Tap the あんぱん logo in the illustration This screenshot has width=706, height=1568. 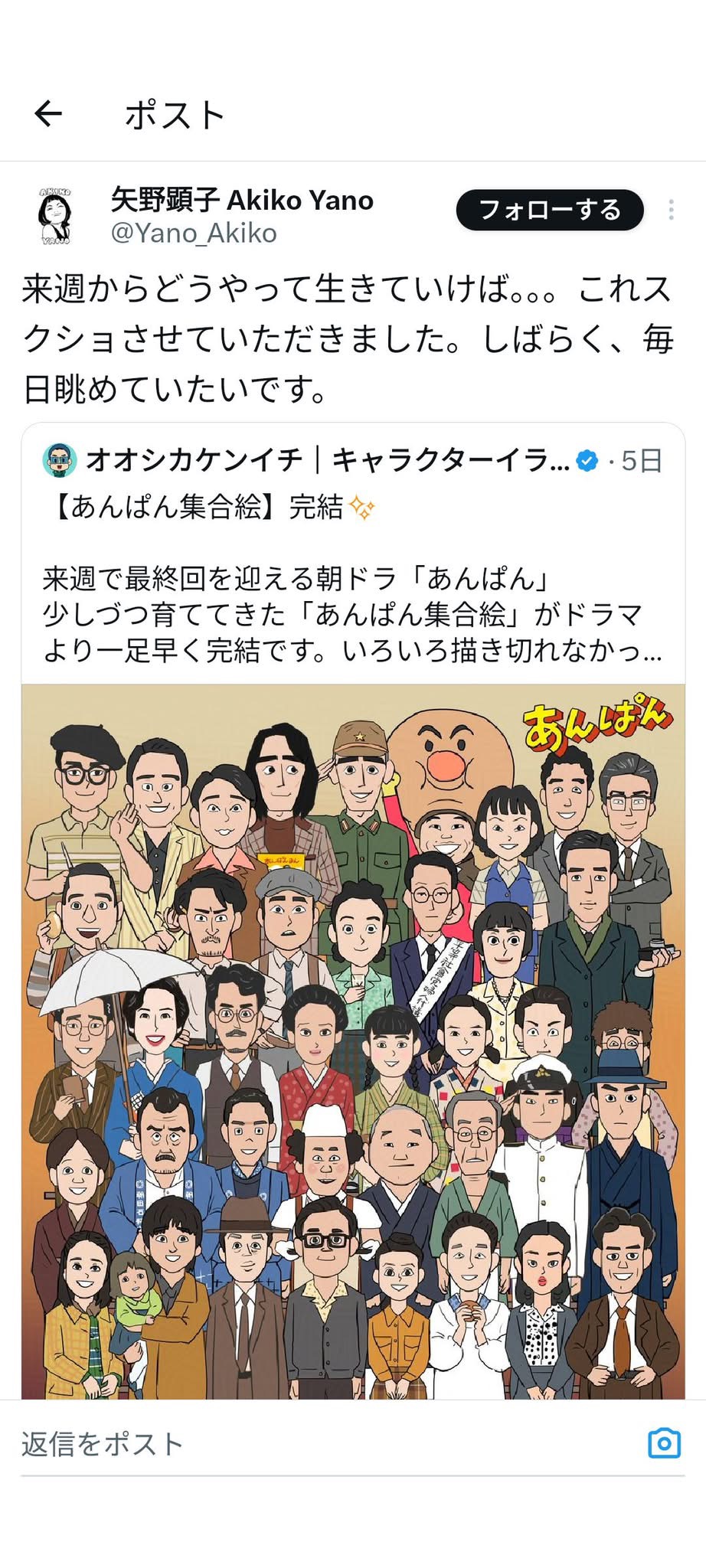(597, 724)
